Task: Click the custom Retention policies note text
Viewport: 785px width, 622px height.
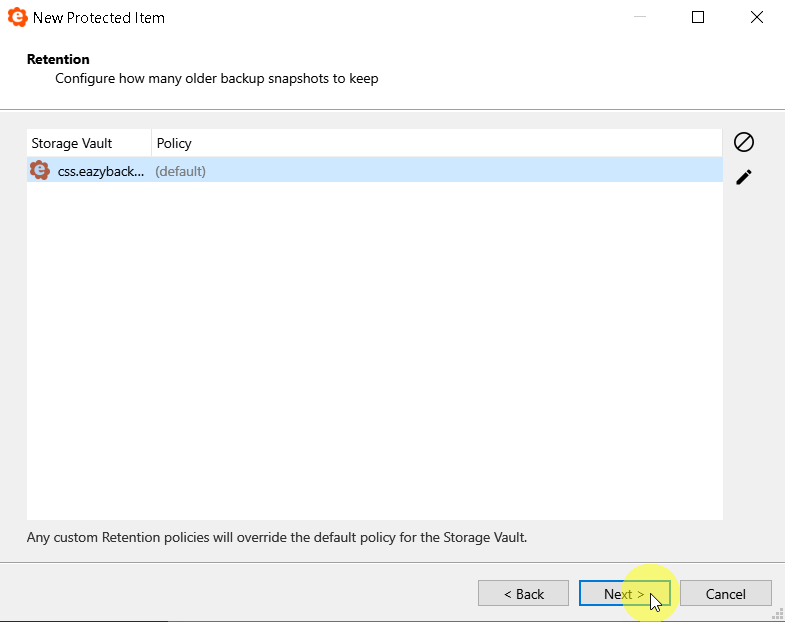Action: 277,537
